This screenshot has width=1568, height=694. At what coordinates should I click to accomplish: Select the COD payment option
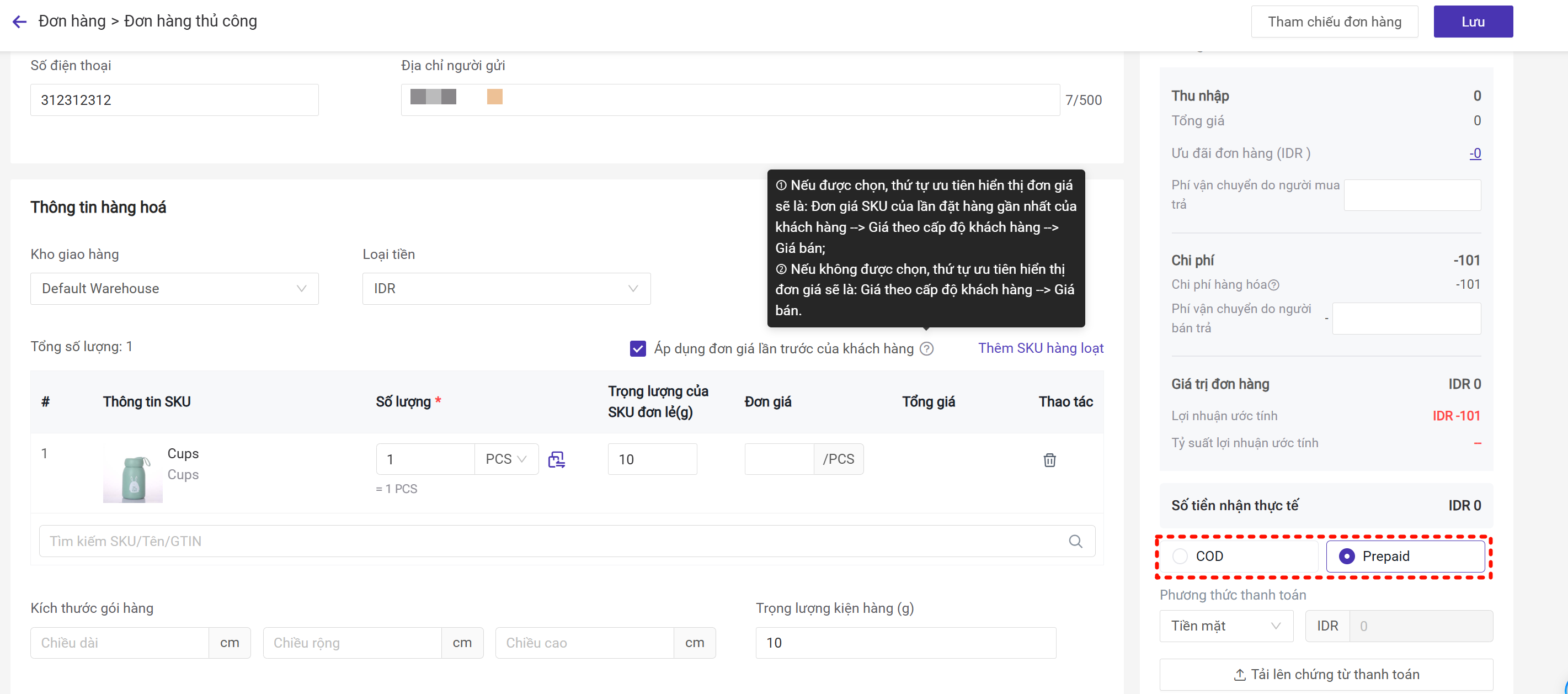[1180, 557]
